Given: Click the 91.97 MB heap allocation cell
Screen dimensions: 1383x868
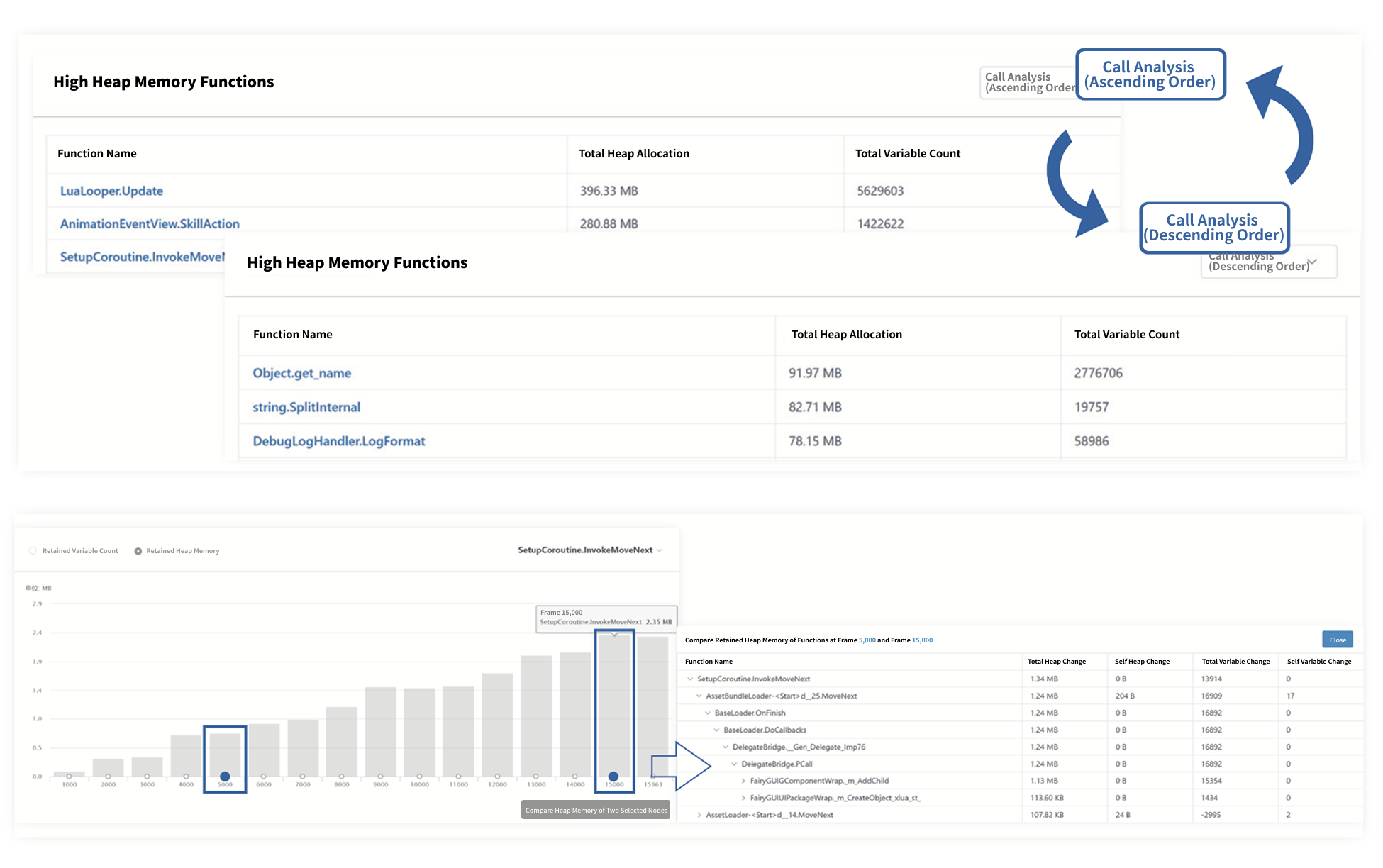Looking at the screenshot, I should 815,373.
